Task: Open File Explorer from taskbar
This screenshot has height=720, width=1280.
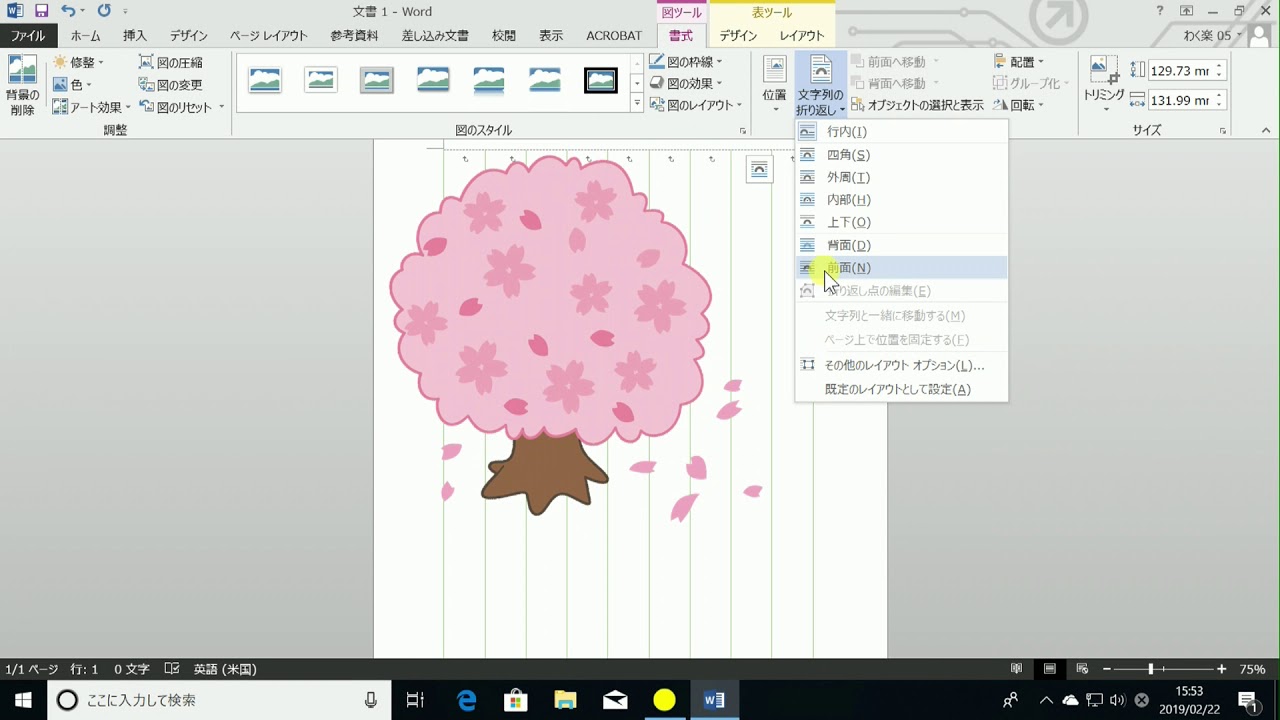Action: click(x=565, y=700)
